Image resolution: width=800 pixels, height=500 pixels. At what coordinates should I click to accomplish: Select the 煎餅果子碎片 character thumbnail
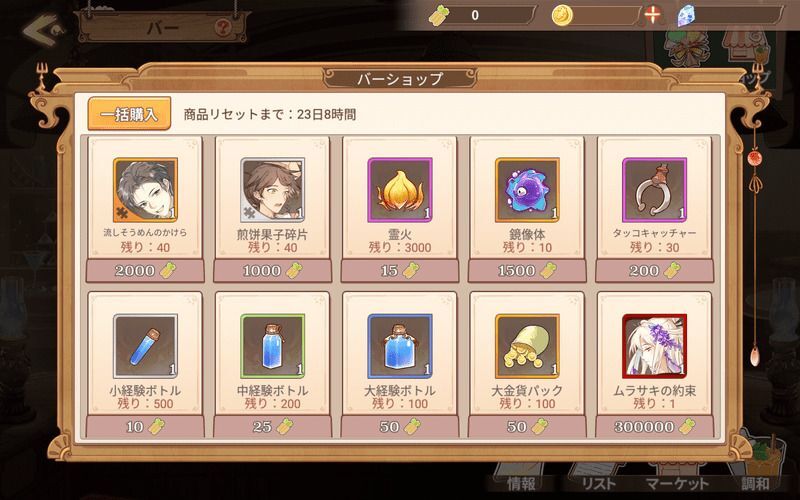point(272,190)
